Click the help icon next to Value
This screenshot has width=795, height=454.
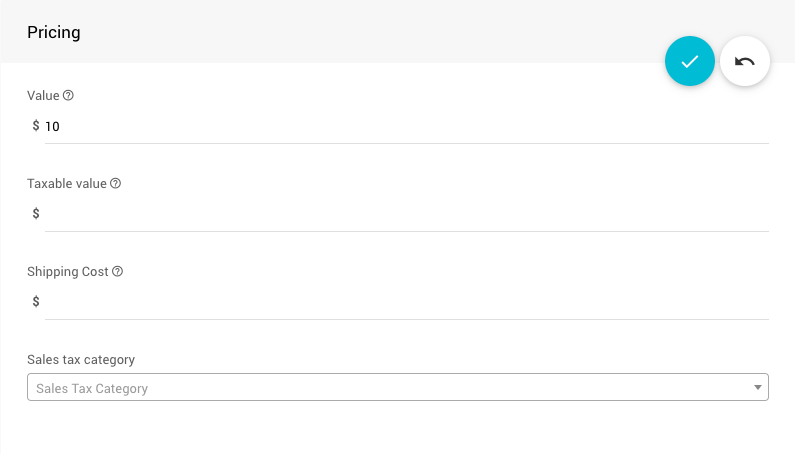click(x=69, y=96)
